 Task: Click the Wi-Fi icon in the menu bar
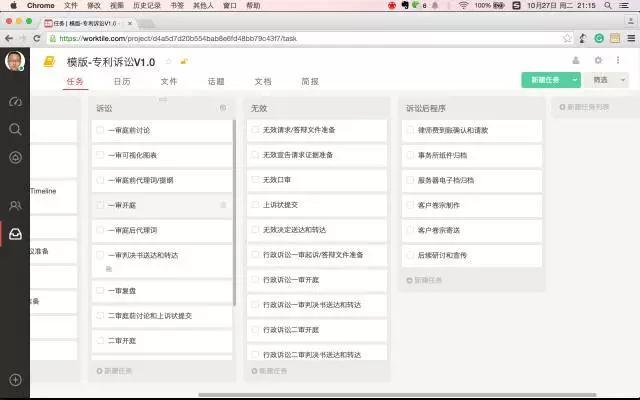(463, 6)
